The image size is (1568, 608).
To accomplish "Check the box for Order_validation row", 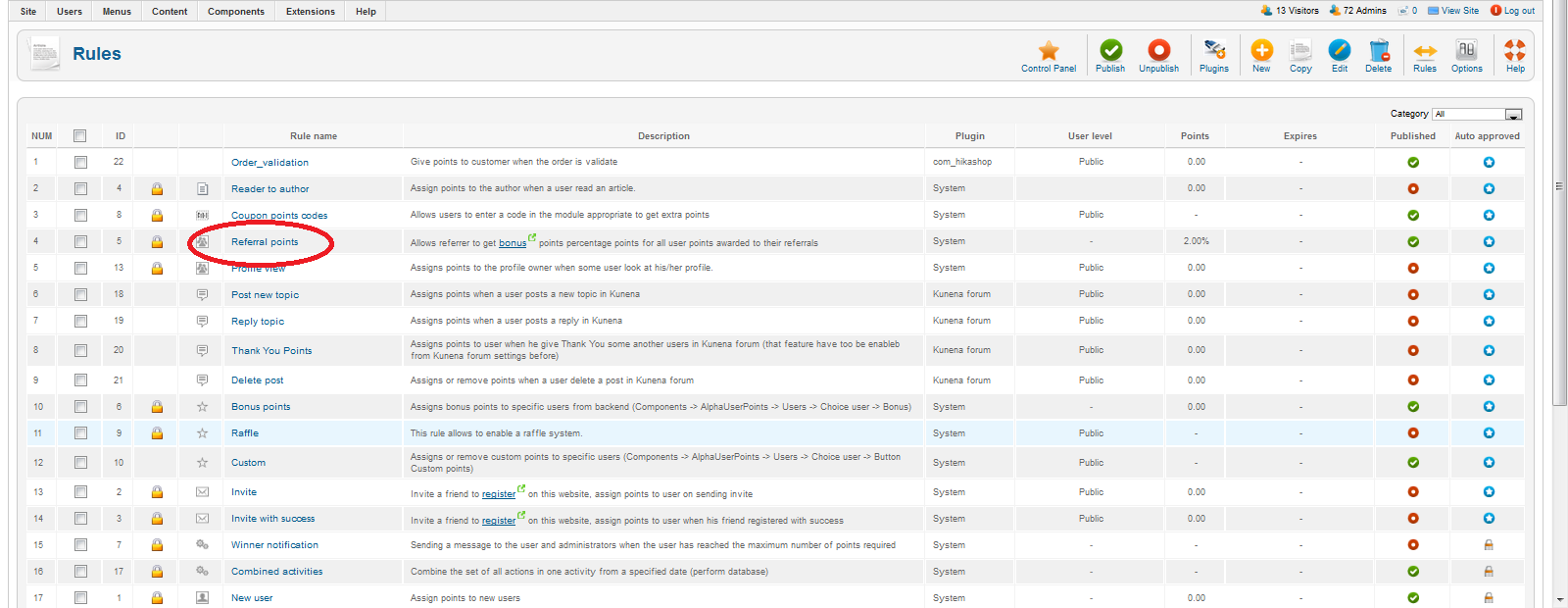I will point(80,162).
